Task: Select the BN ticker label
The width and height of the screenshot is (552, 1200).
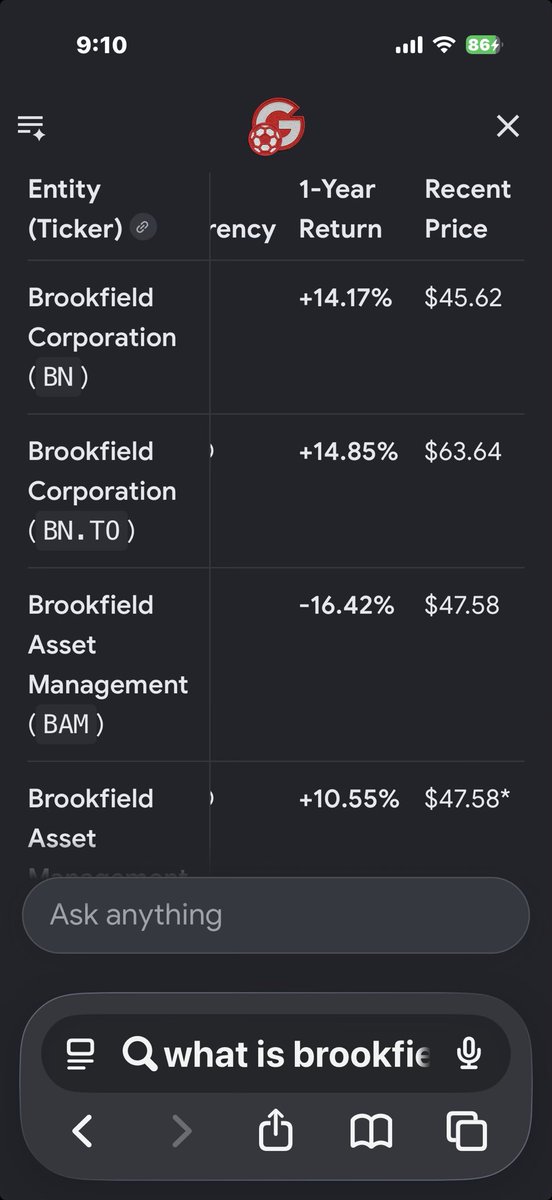Action: 58,378
